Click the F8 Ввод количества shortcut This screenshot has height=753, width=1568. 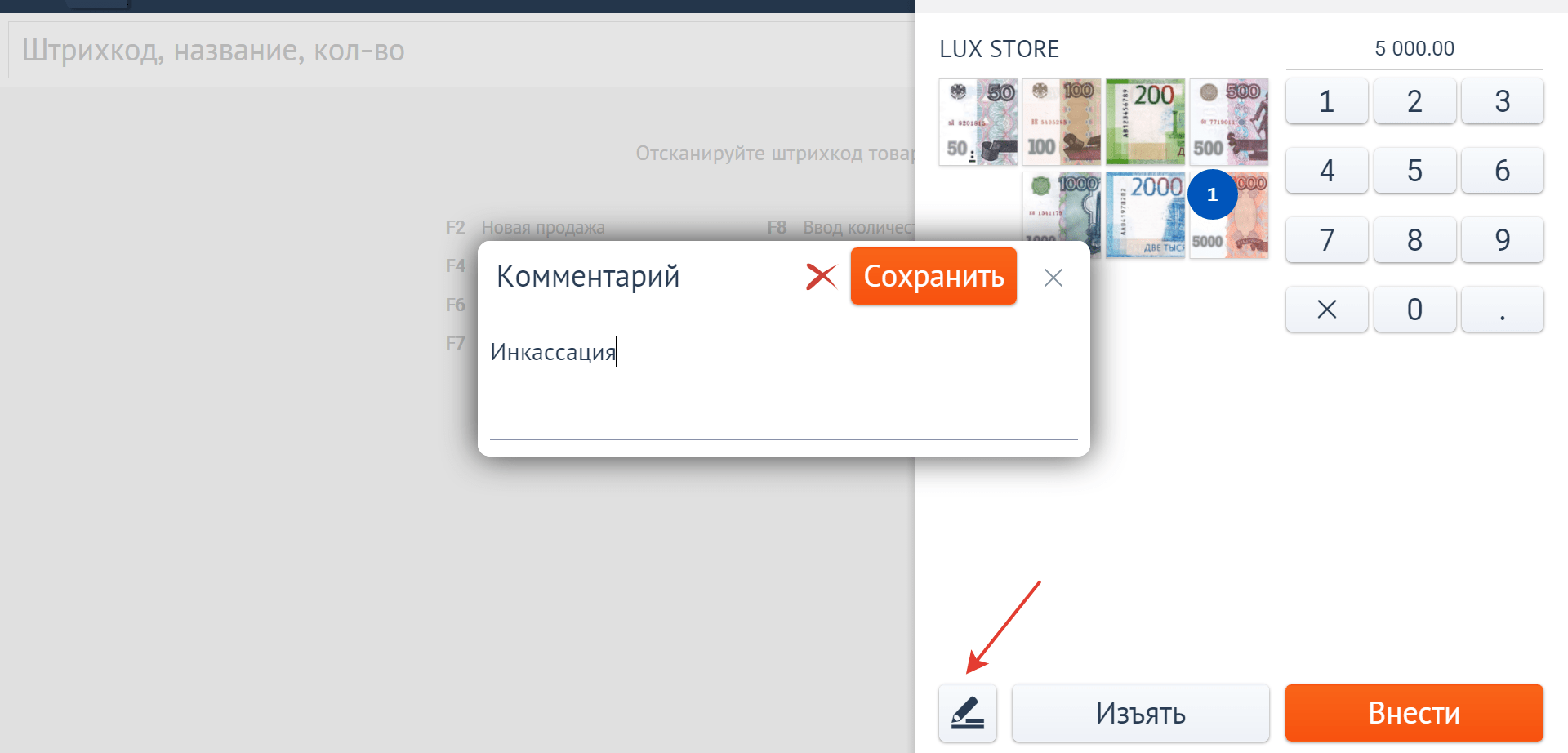pyautogui.click(x=840, y=228)
